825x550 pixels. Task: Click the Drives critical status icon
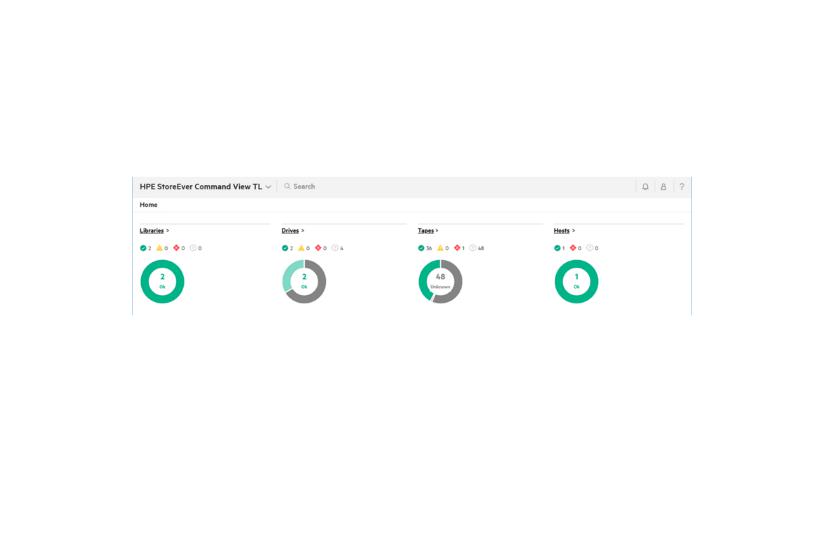click(318, 248)
